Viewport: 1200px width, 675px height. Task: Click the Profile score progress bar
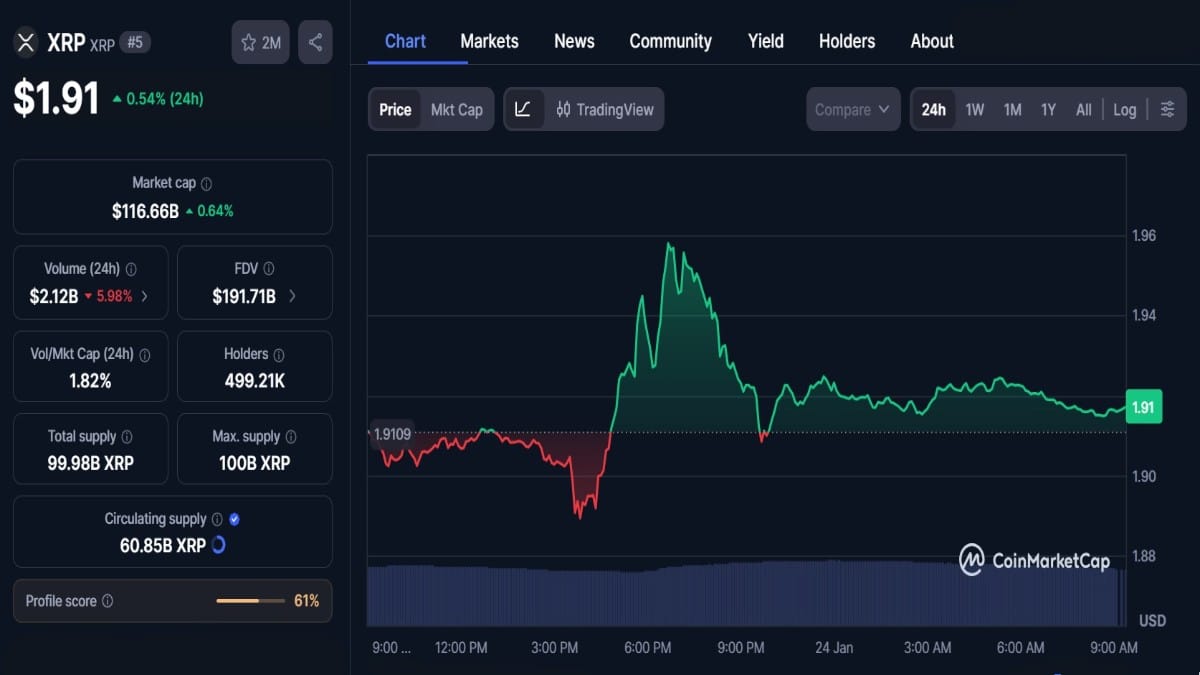coord(251,601)
